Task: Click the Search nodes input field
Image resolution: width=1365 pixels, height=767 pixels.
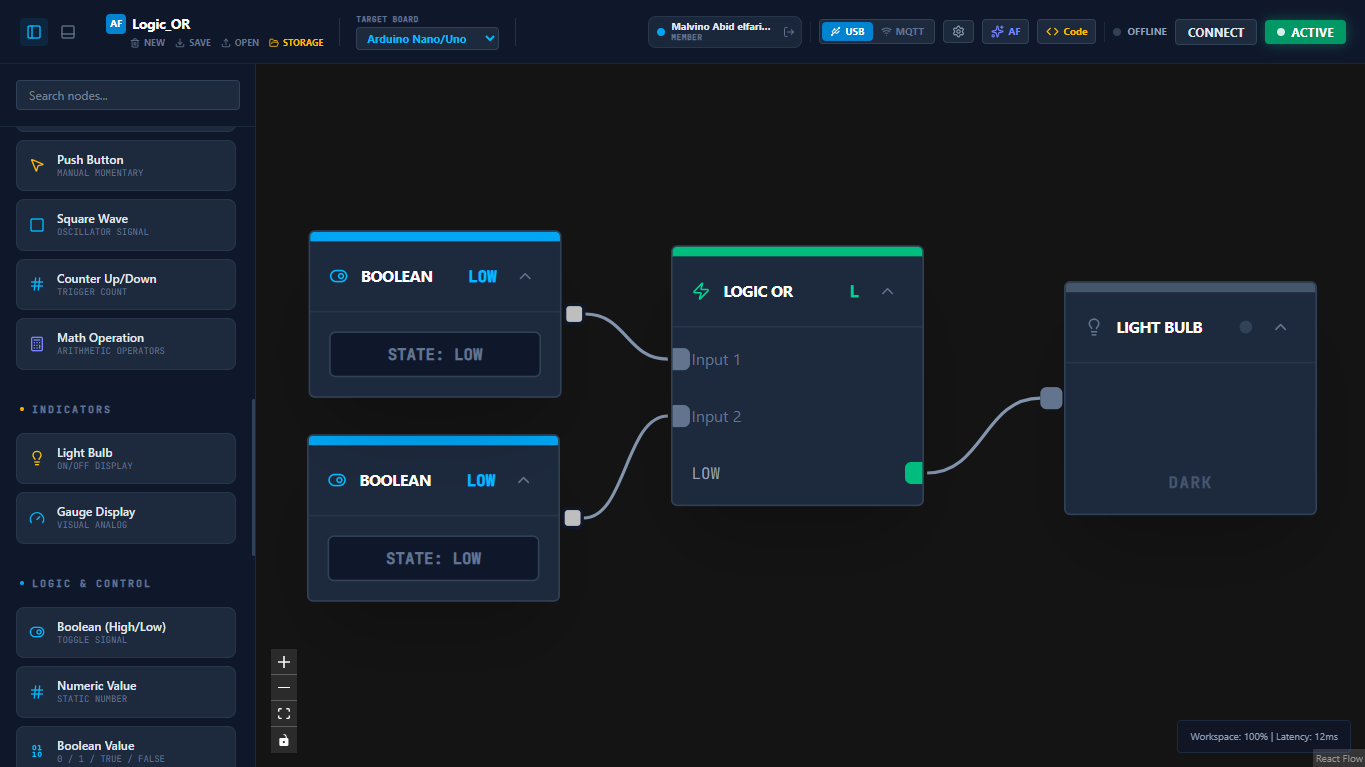Action: [x=128, y=95]
